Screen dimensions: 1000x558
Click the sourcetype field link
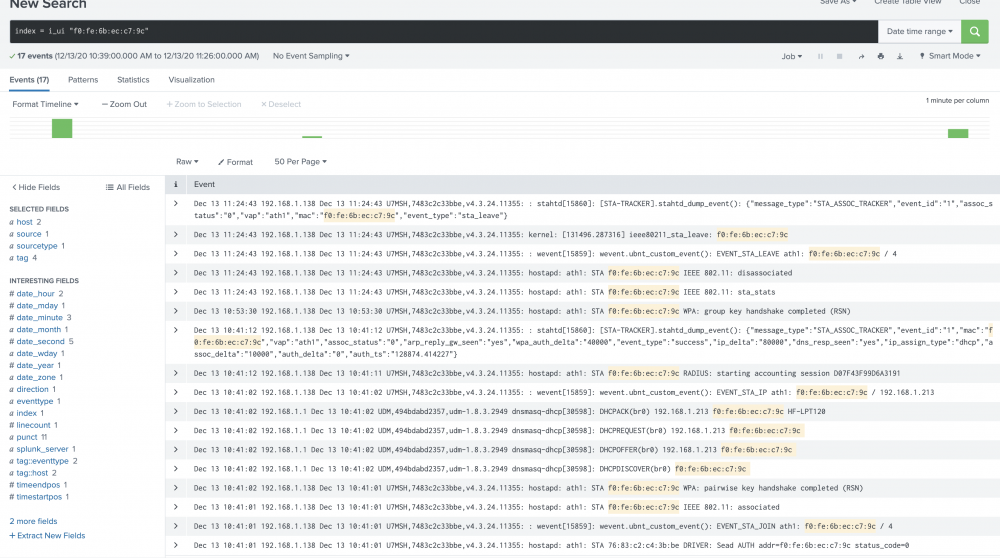tap(37, 246)
